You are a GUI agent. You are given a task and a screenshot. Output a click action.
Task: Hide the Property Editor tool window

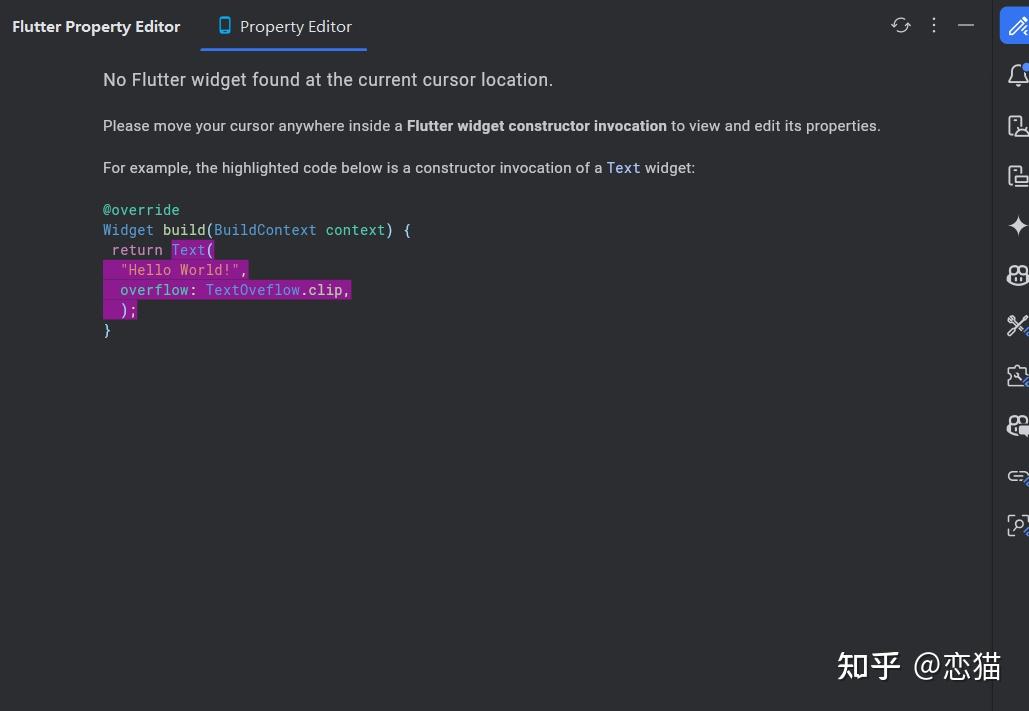tap(965, 25)
